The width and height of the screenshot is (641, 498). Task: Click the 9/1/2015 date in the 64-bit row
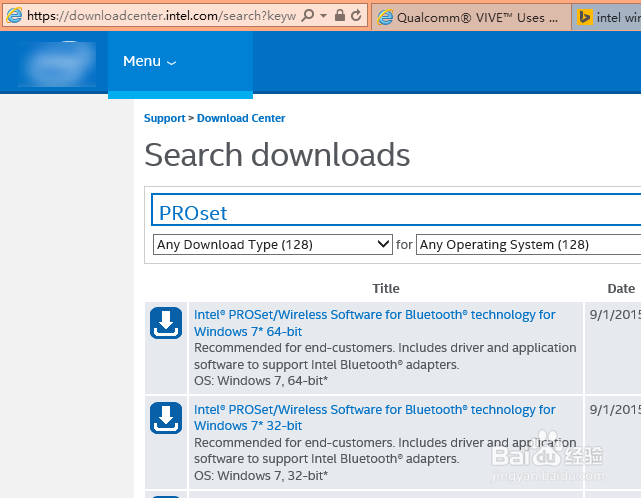point(615,315)
